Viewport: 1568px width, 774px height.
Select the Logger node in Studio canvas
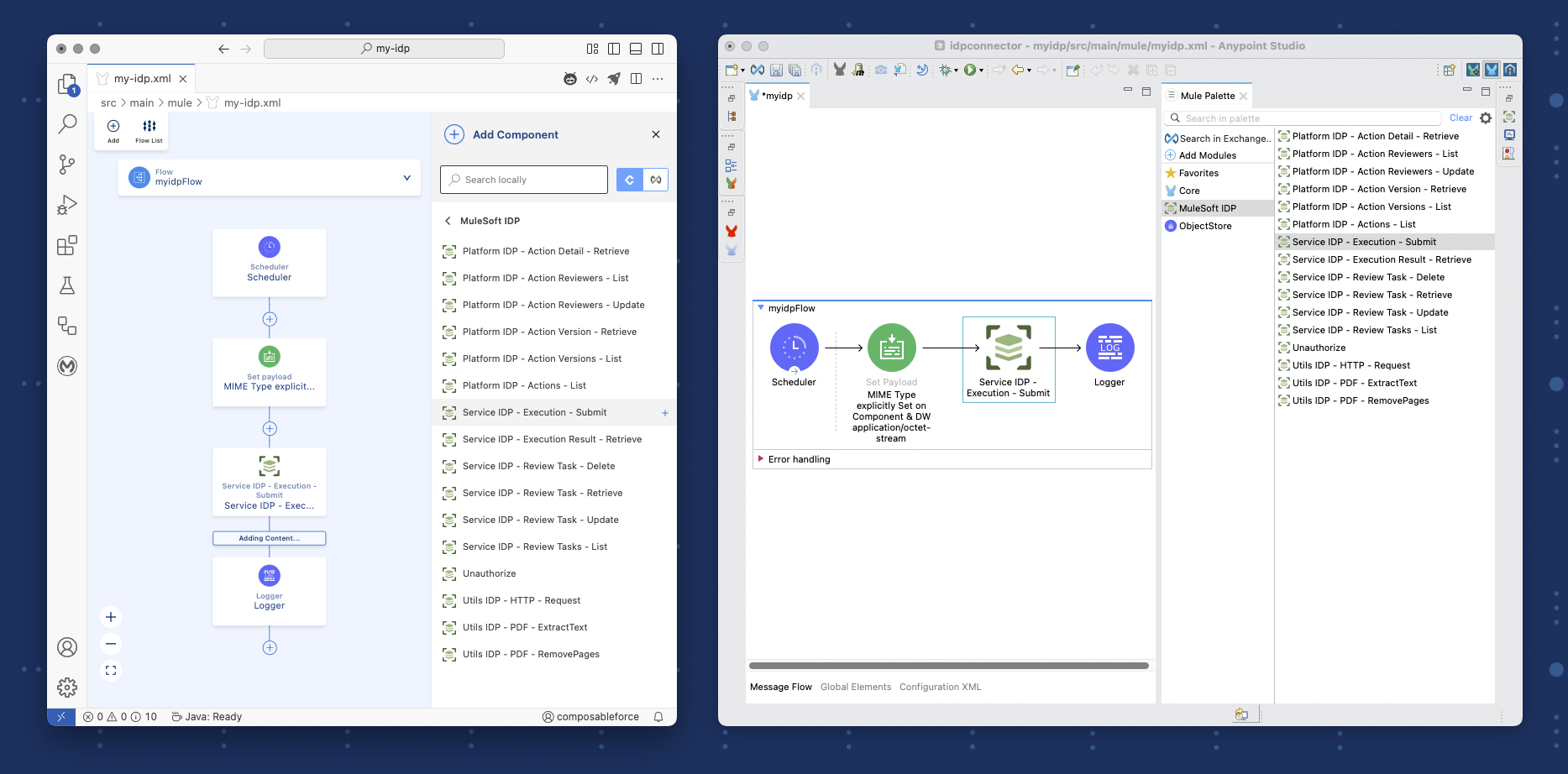1109,348
